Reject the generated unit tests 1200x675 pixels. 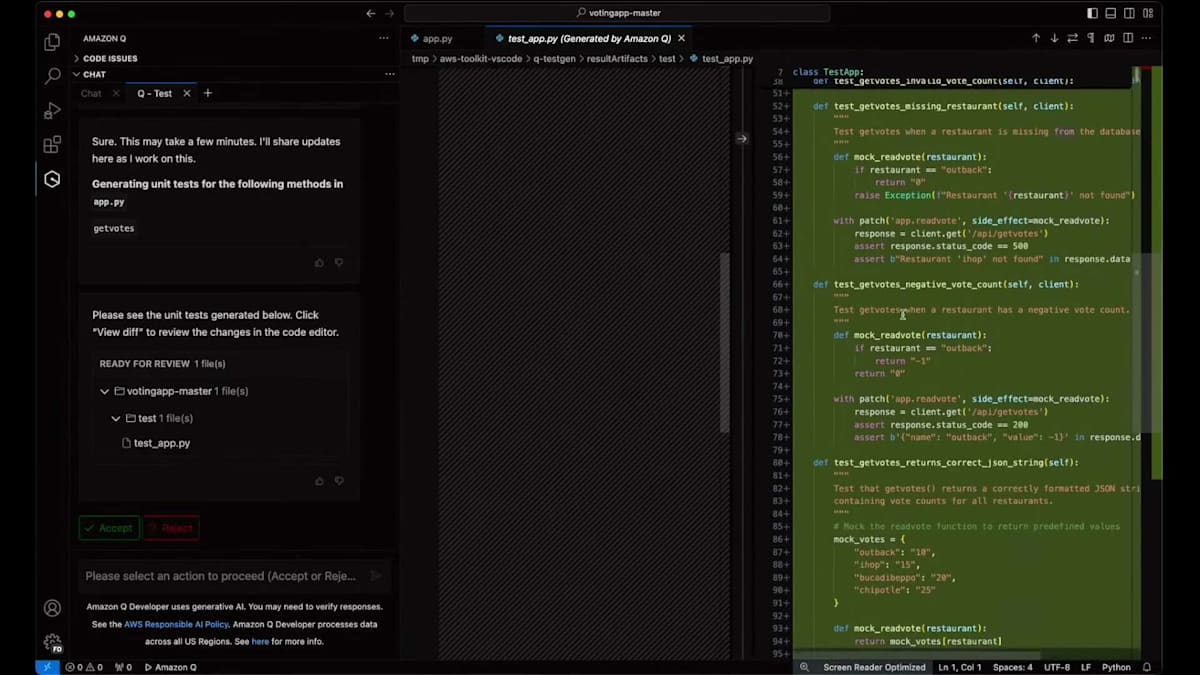[171, 528]
